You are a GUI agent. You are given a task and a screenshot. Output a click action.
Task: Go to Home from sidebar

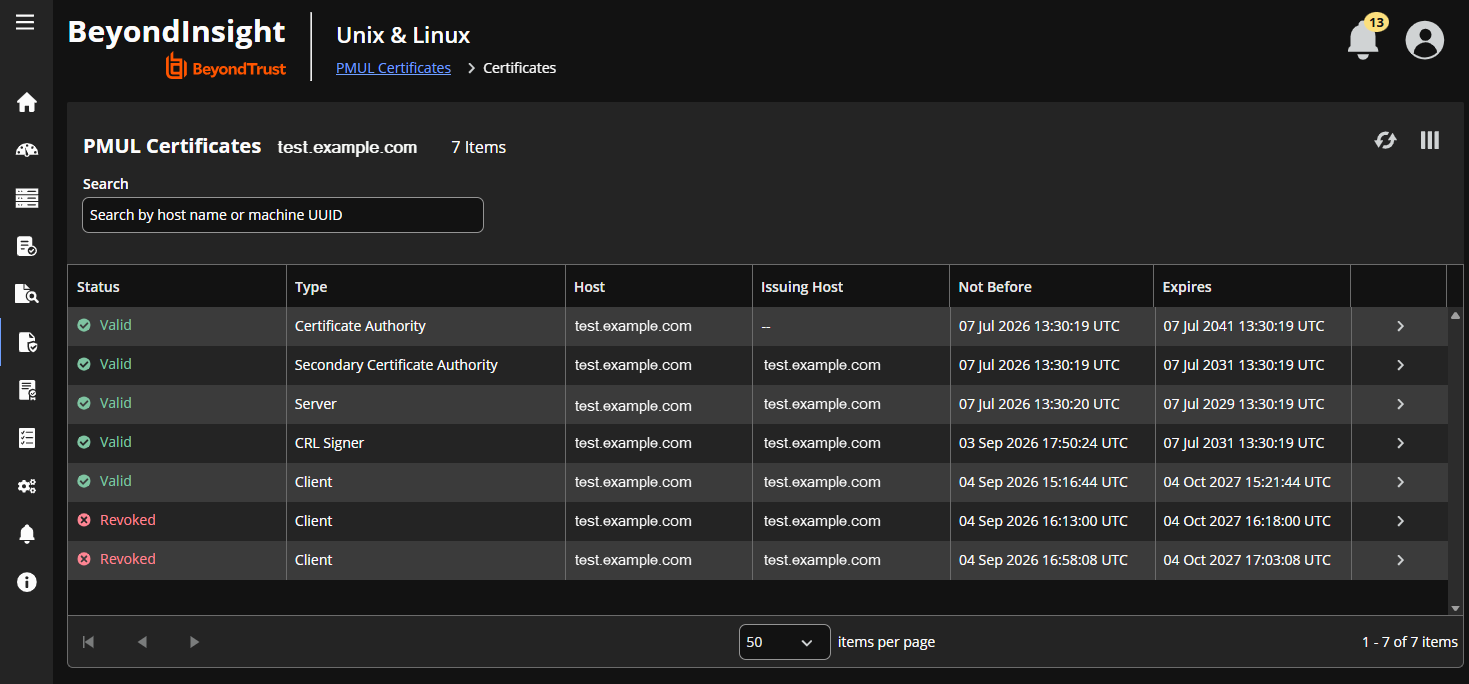(27, 102)
